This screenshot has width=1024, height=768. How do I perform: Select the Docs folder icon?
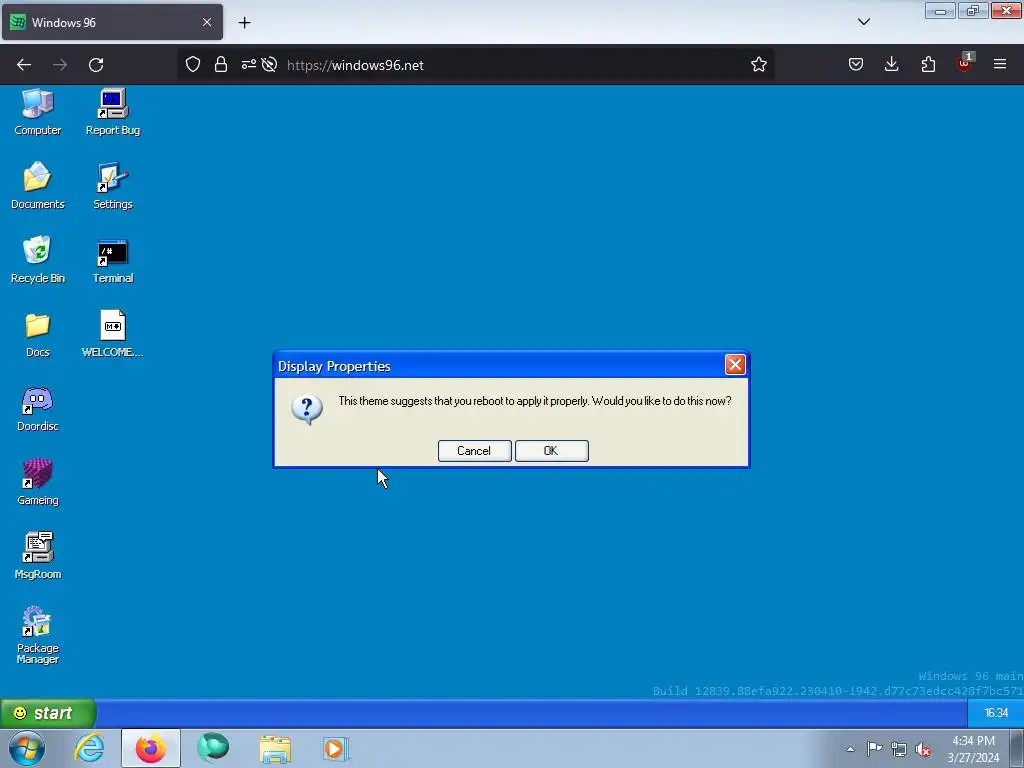38,334
